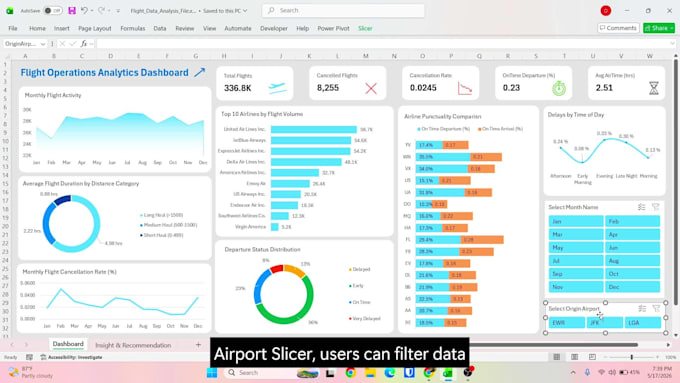Toggle multi-select in Select Month Name slicer
The height and width of the screenshot is (383, 680).
tap(642, 207)
